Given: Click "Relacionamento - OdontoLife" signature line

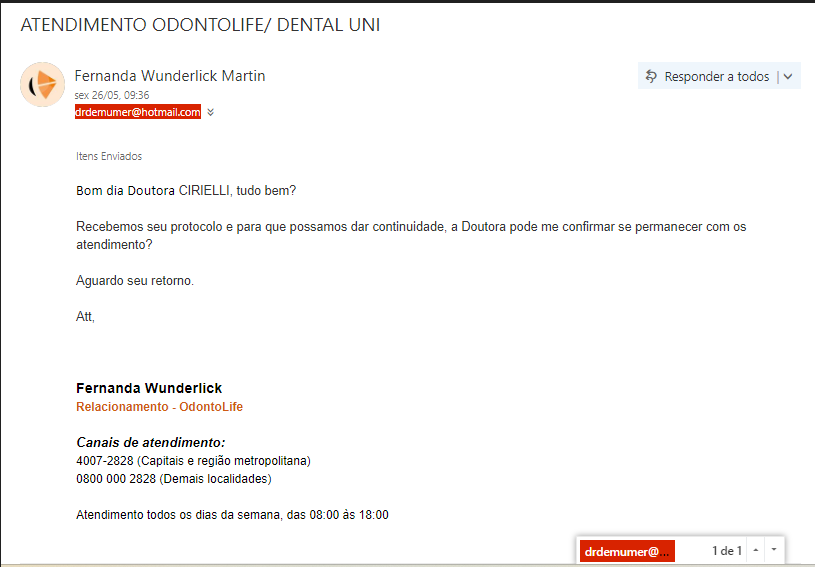Looking at the screenshot, I should tap(160, 406).
